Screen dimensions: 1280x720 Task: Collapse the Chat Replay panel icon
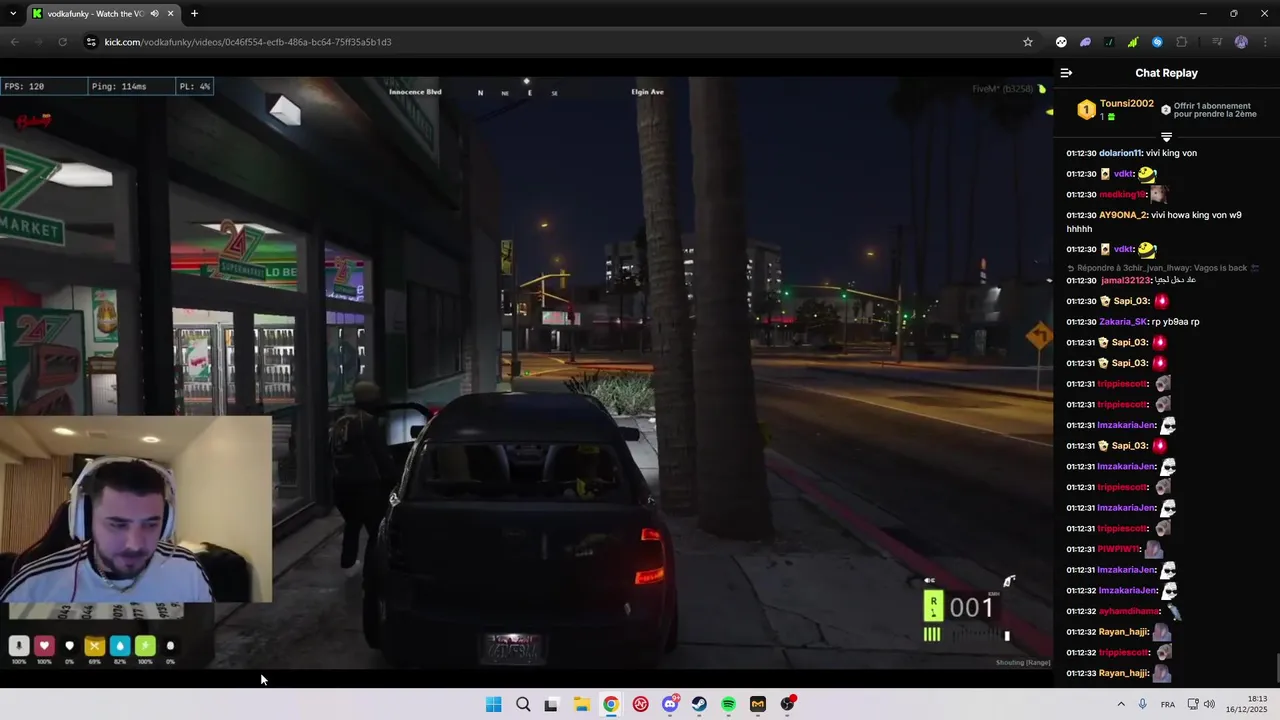pos(1066,73)
